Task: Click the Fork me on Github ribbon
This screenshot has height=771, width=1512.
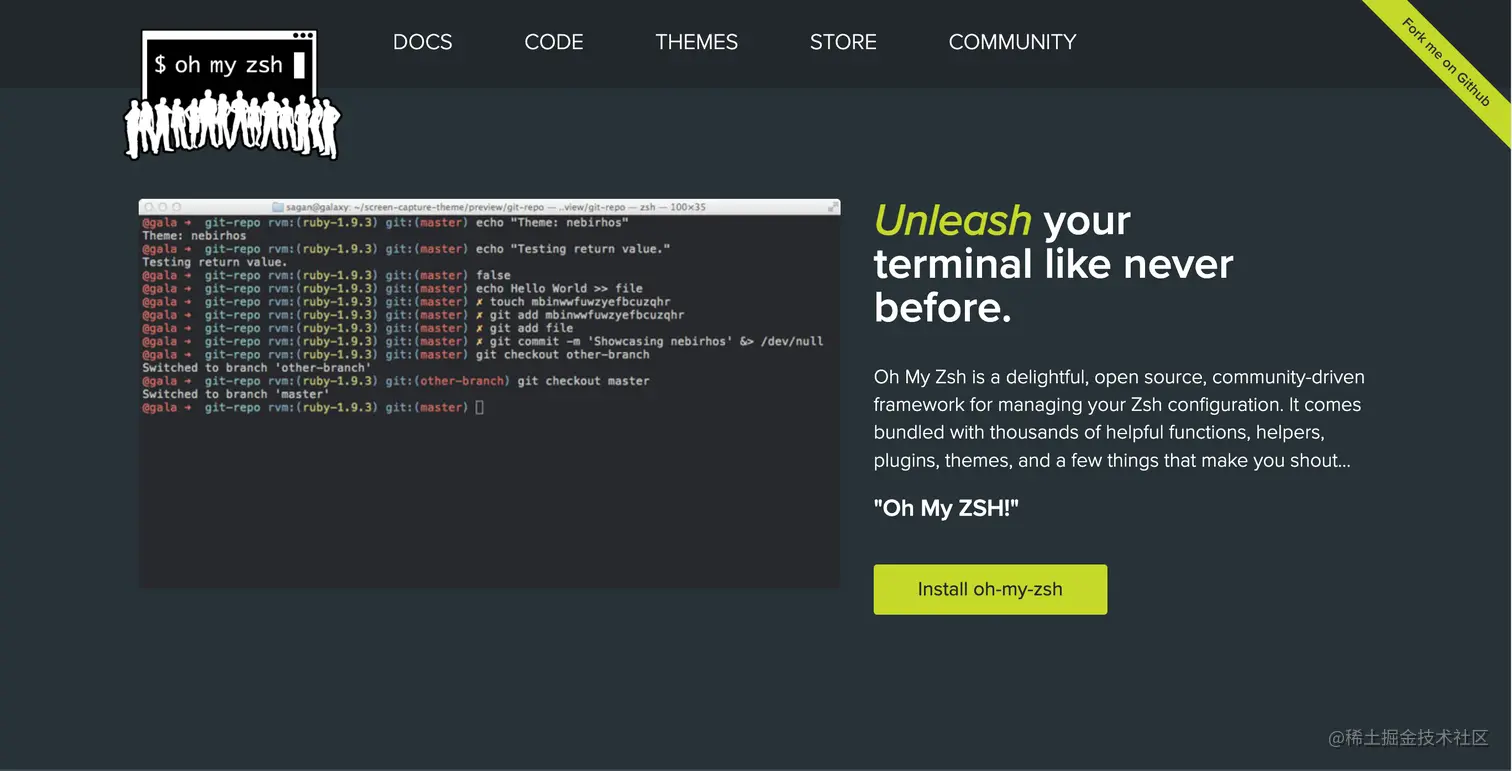Action: (x=1446, y=62)
